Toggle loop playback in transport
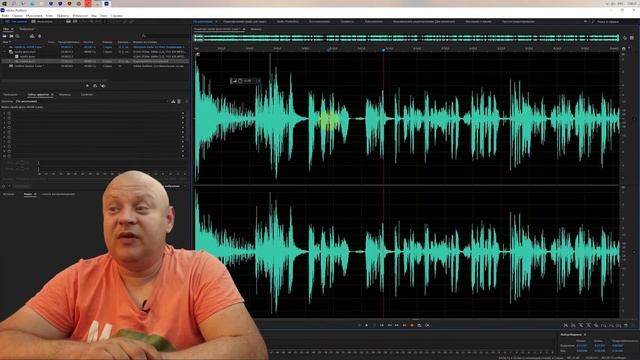The height and width of the screenshot is (360, 640). tap(420, 325)
